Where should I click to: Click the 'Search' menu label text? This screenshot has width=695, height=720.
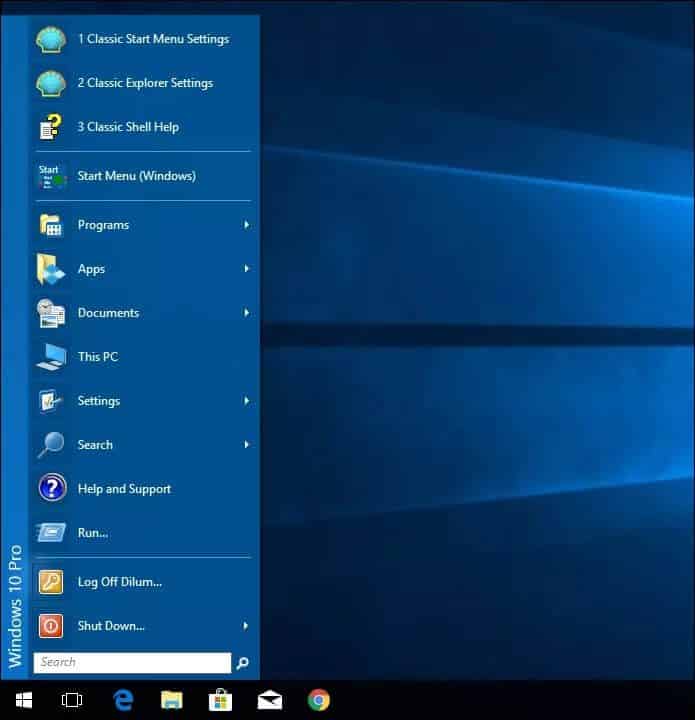(95, 445)
